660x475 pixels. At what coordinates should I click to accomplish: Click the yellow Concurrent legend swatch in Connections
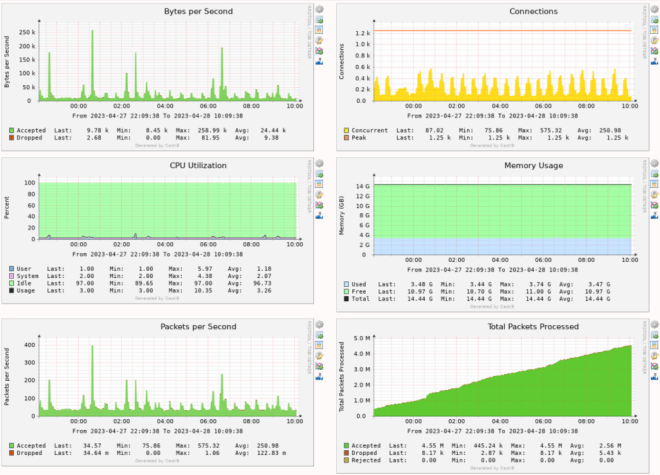pos(347,130)
